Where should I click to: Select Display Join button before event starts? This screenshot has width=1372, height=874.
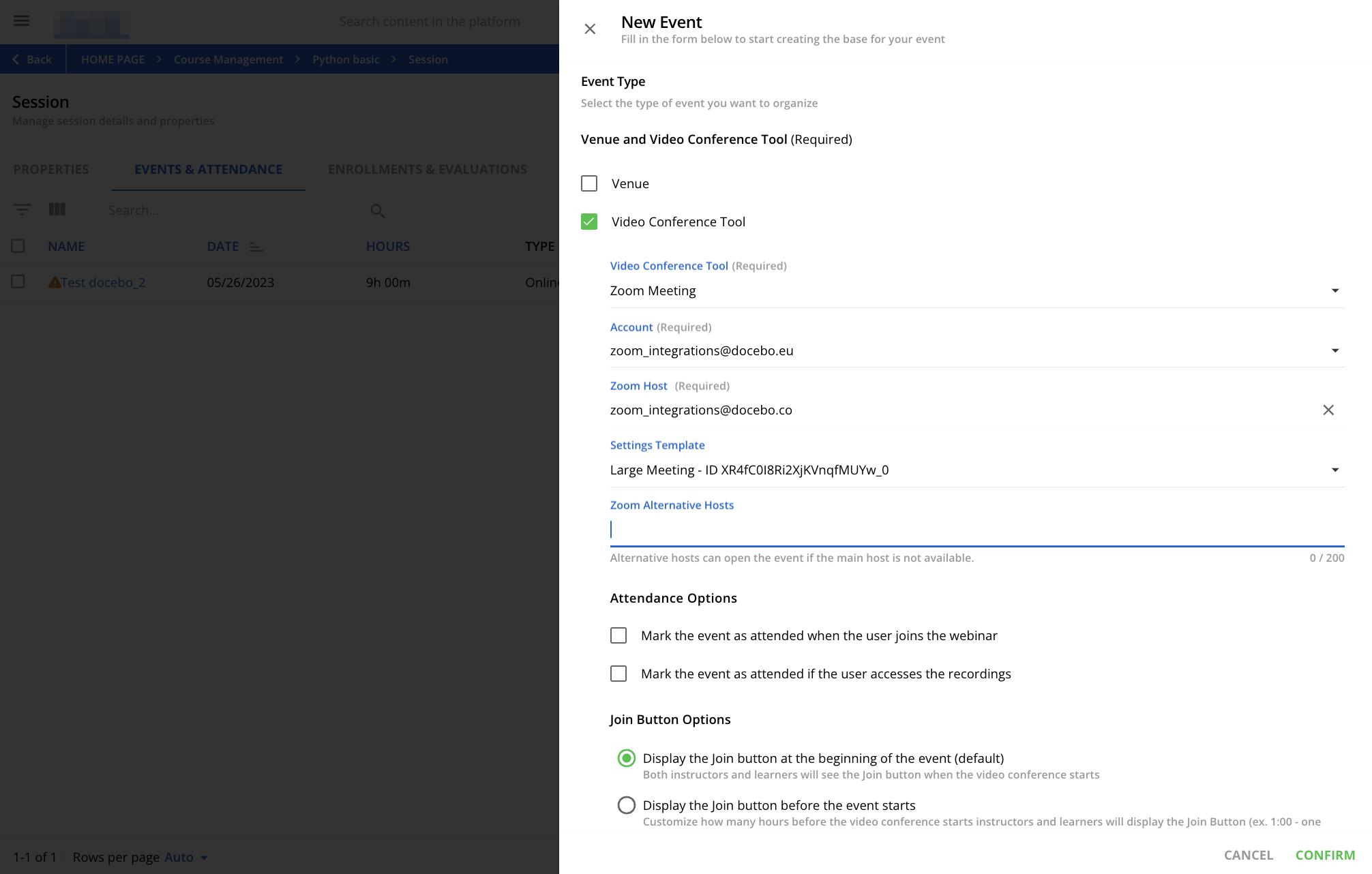click(x=627, y=805)
